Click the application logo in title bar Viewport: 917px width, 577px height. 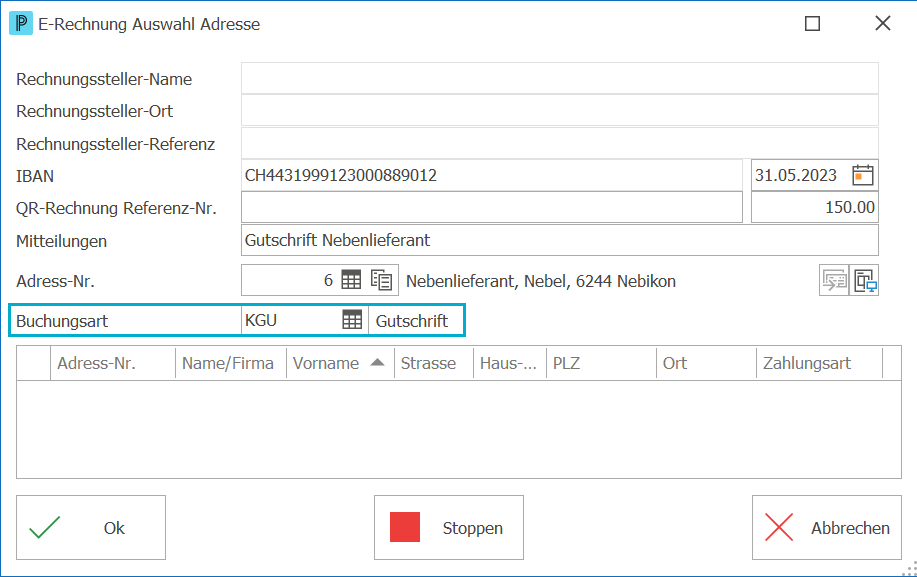pos(21,23)
